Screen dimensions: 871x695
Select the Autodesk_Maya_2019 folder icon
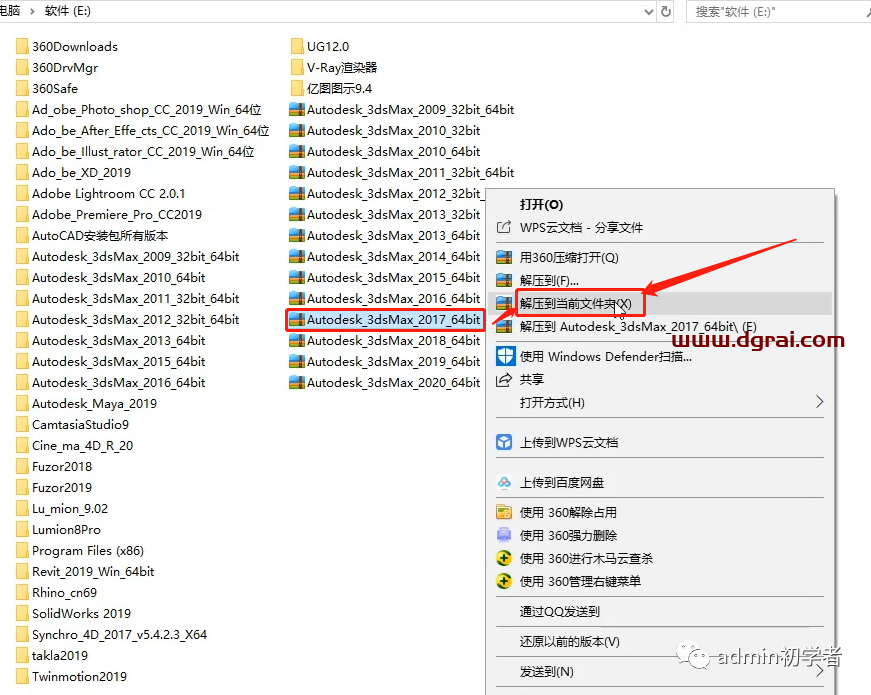coord(22,404)
